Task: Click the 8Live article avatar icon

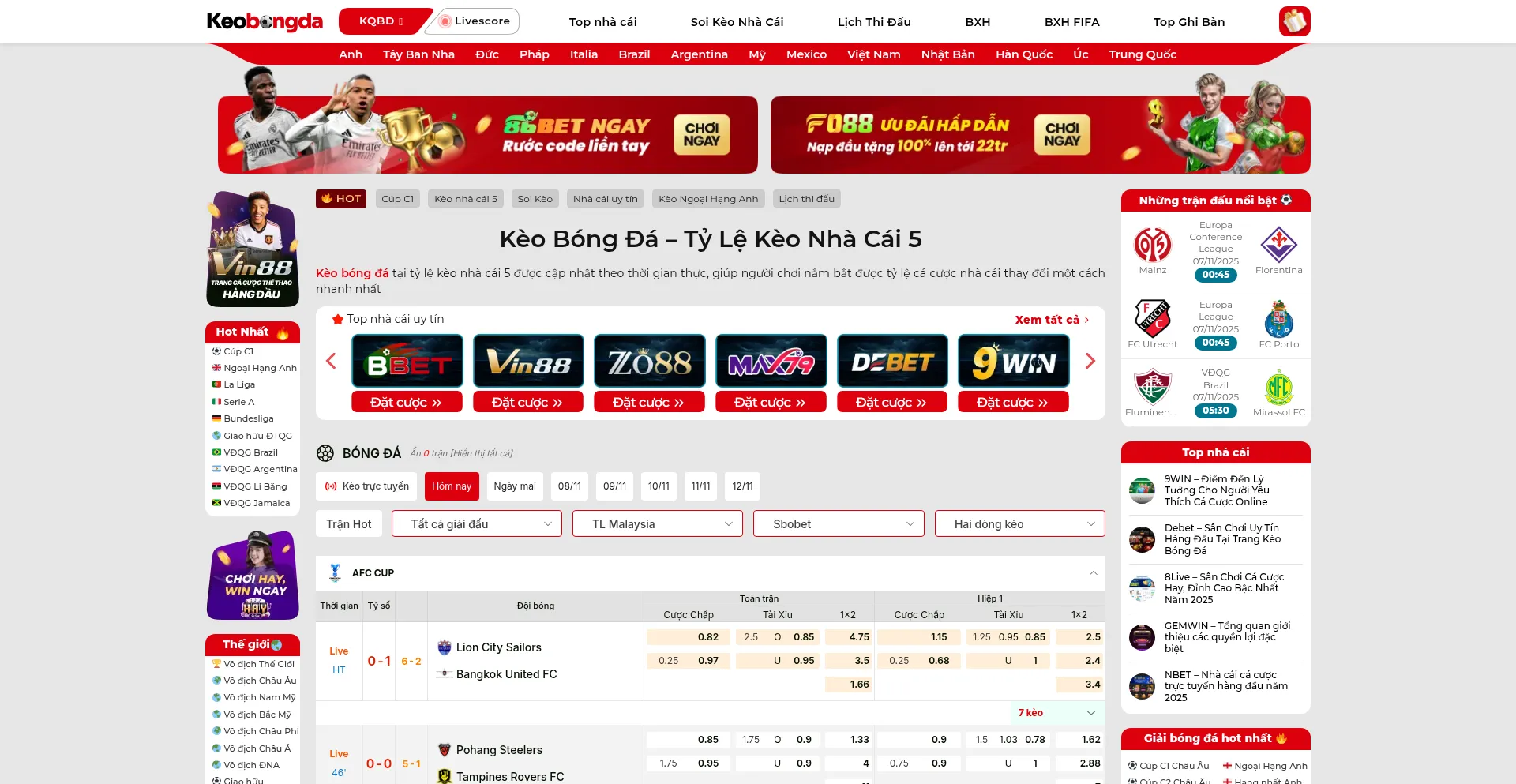Action: (x=1142, y=588)
